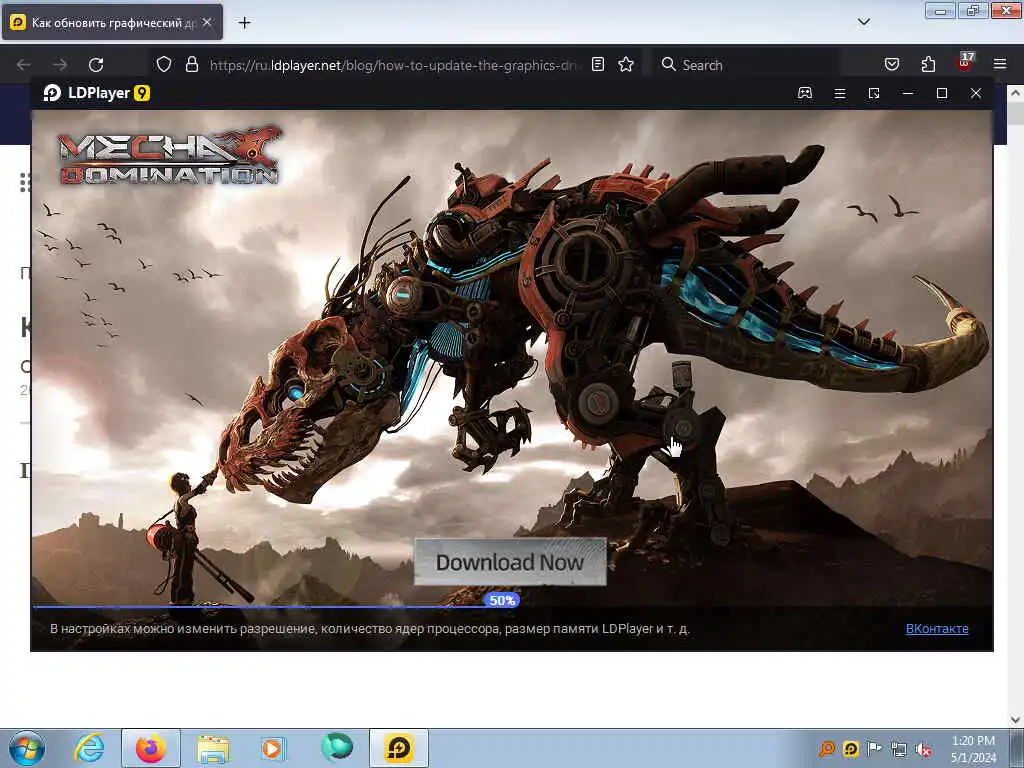Open the Action Center flag icon
1024x768 pixels.
coord(874,749)
